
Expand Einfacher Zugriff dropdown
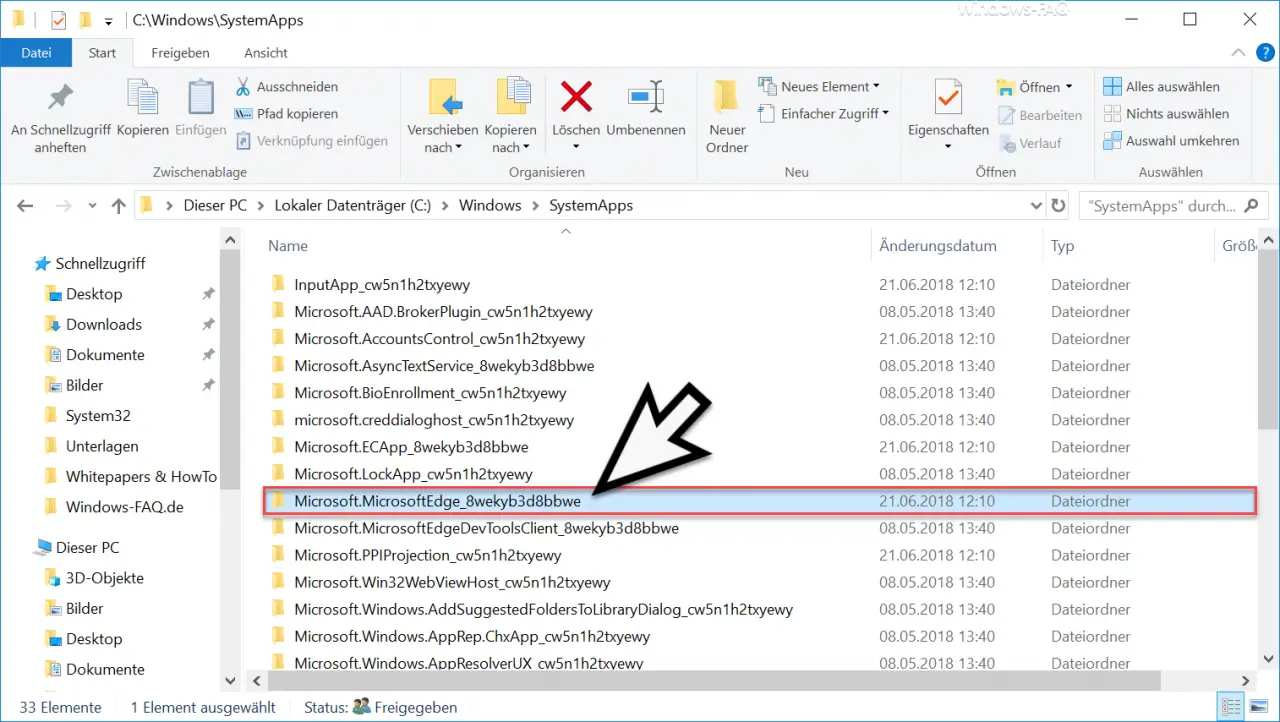coord(885,114)
